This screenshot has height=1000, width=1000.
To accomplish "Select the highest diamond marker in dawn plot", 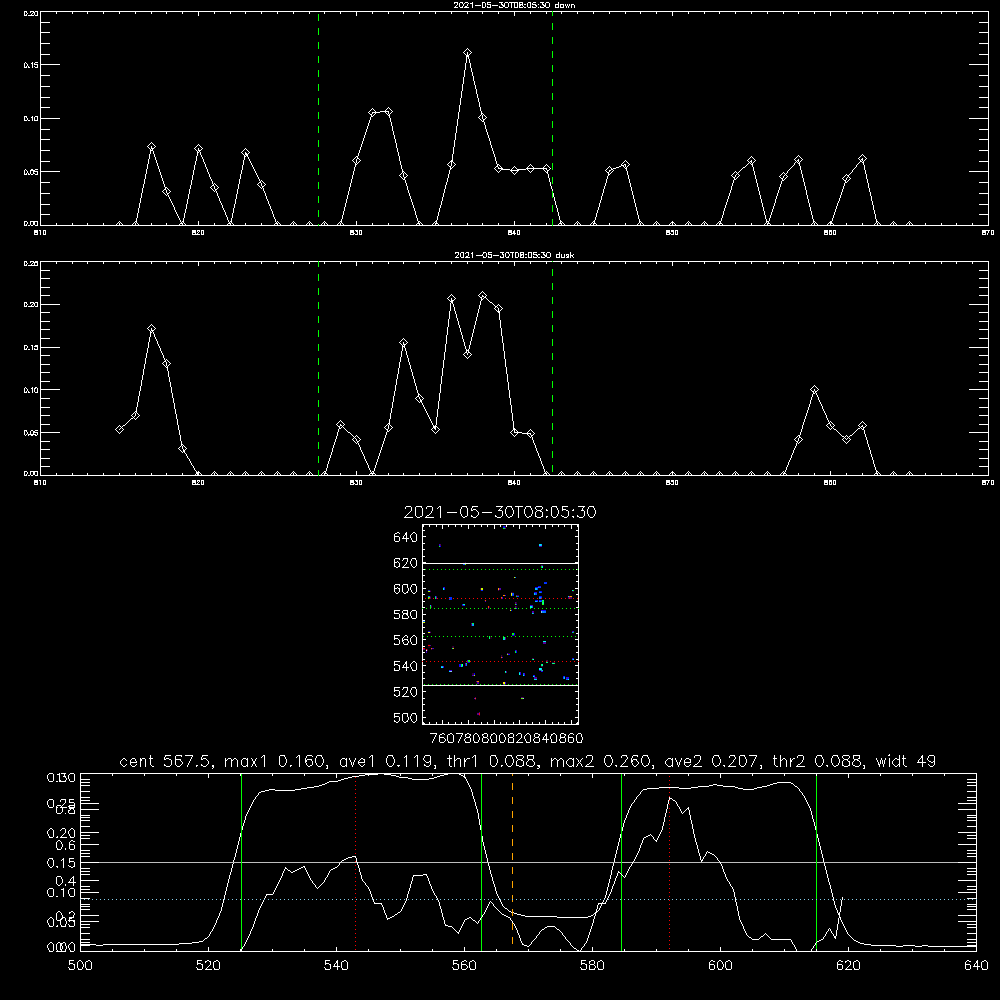I will (x=467, y=53).
